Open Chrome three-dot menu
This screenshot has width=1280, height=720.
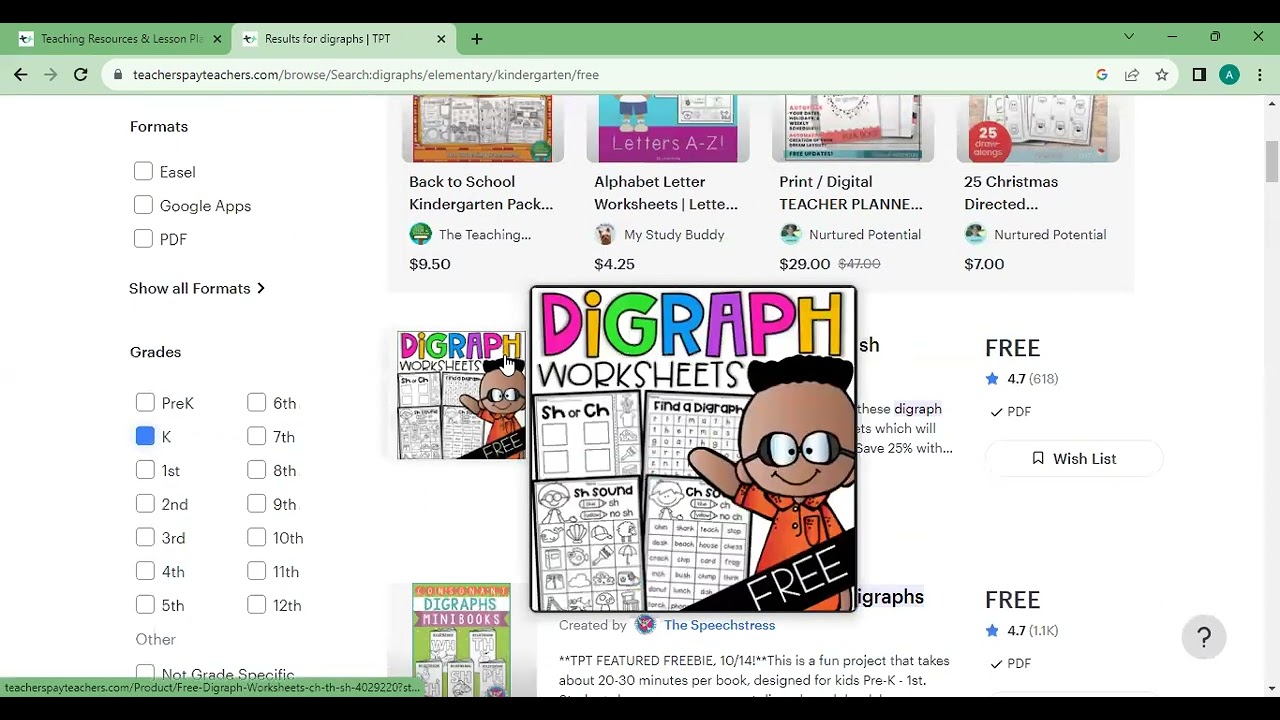point(1260,75)
